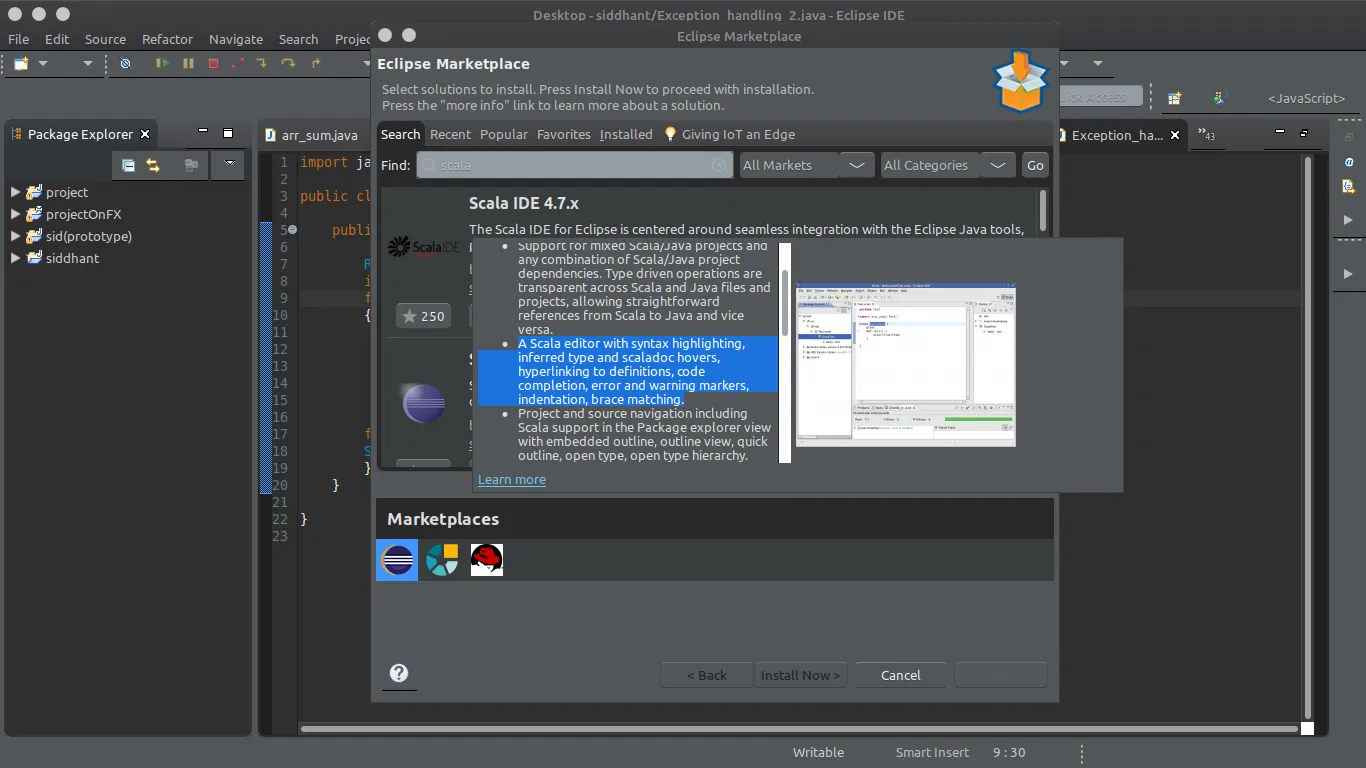Open the Search menu in menu bar
1366x768 pixels.
point(298,39)
